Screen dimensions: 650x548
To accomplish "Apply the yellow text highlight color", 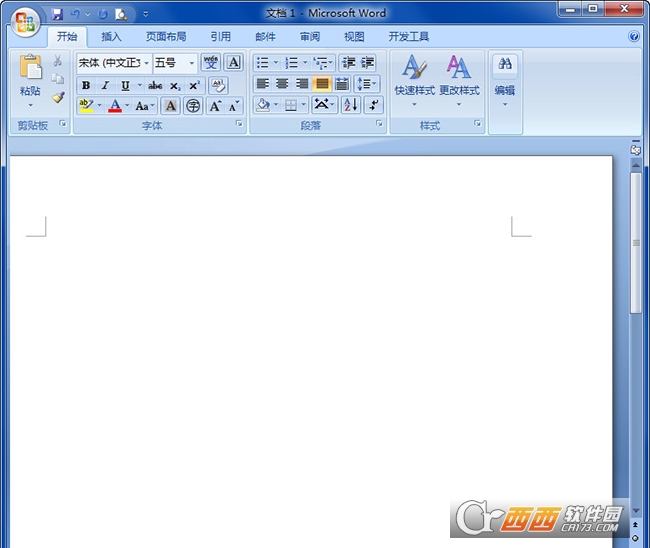I will pos(86,106).
